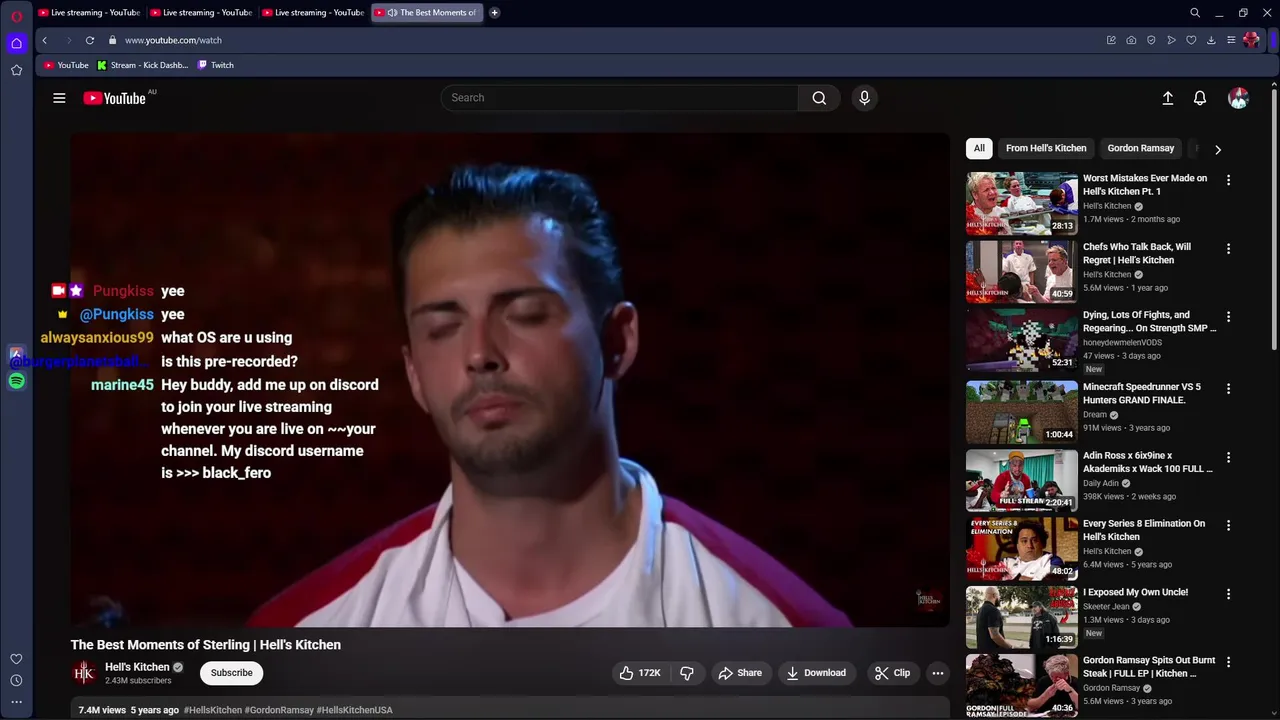Open the YouTube guide hamburger menu

pos(59,98)
